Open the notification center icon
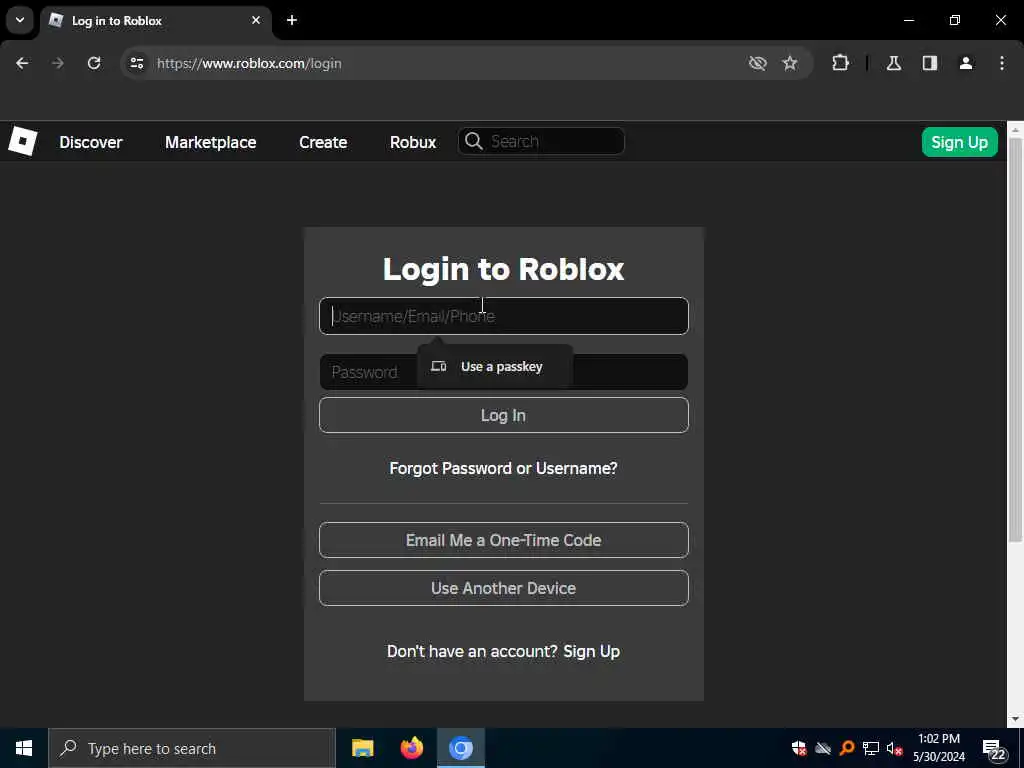Screen dimensions: 1024x768 tap(995, 750)
